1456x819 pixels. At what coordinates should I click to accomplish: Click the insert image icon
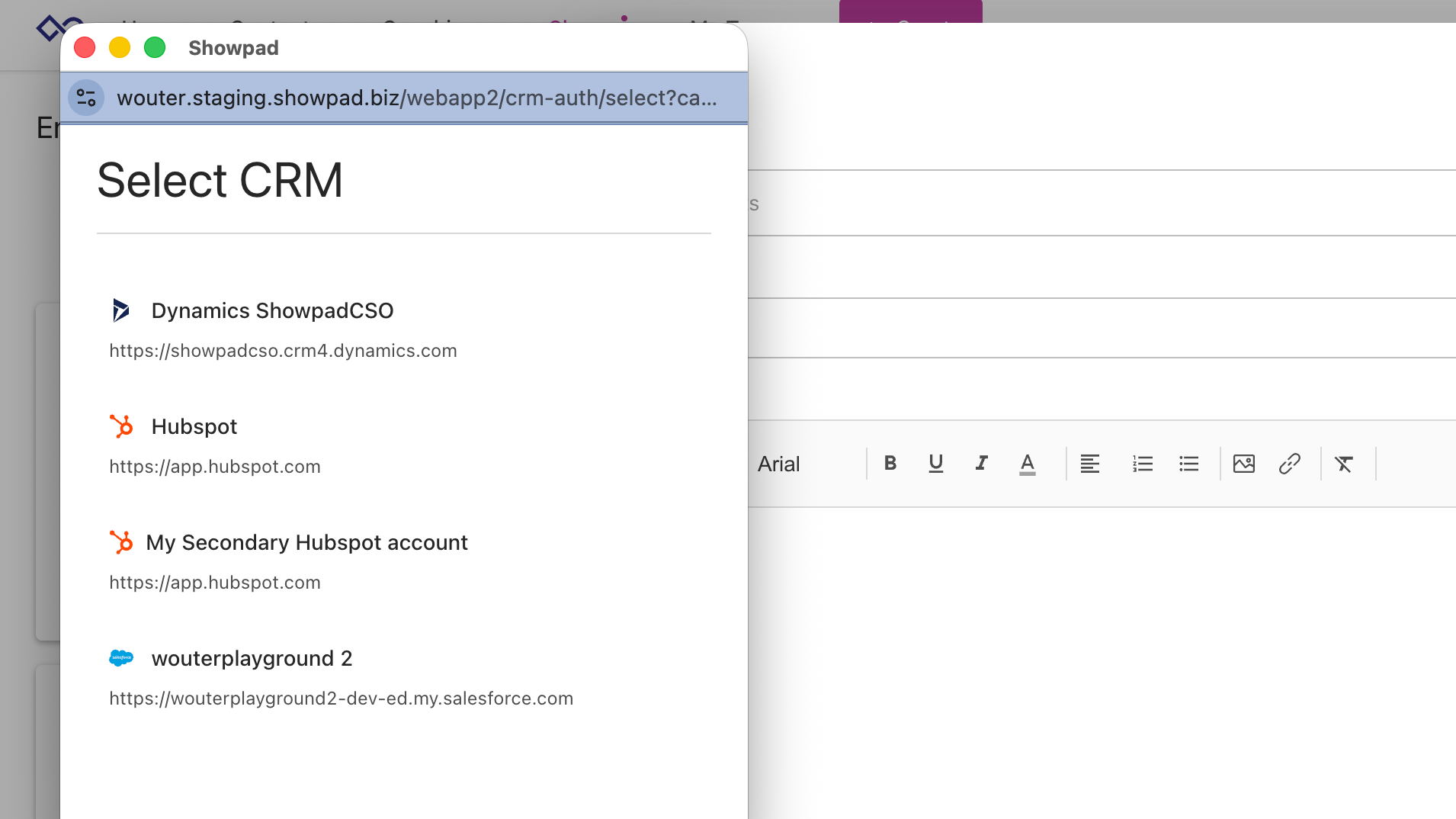click(1243, 464)
